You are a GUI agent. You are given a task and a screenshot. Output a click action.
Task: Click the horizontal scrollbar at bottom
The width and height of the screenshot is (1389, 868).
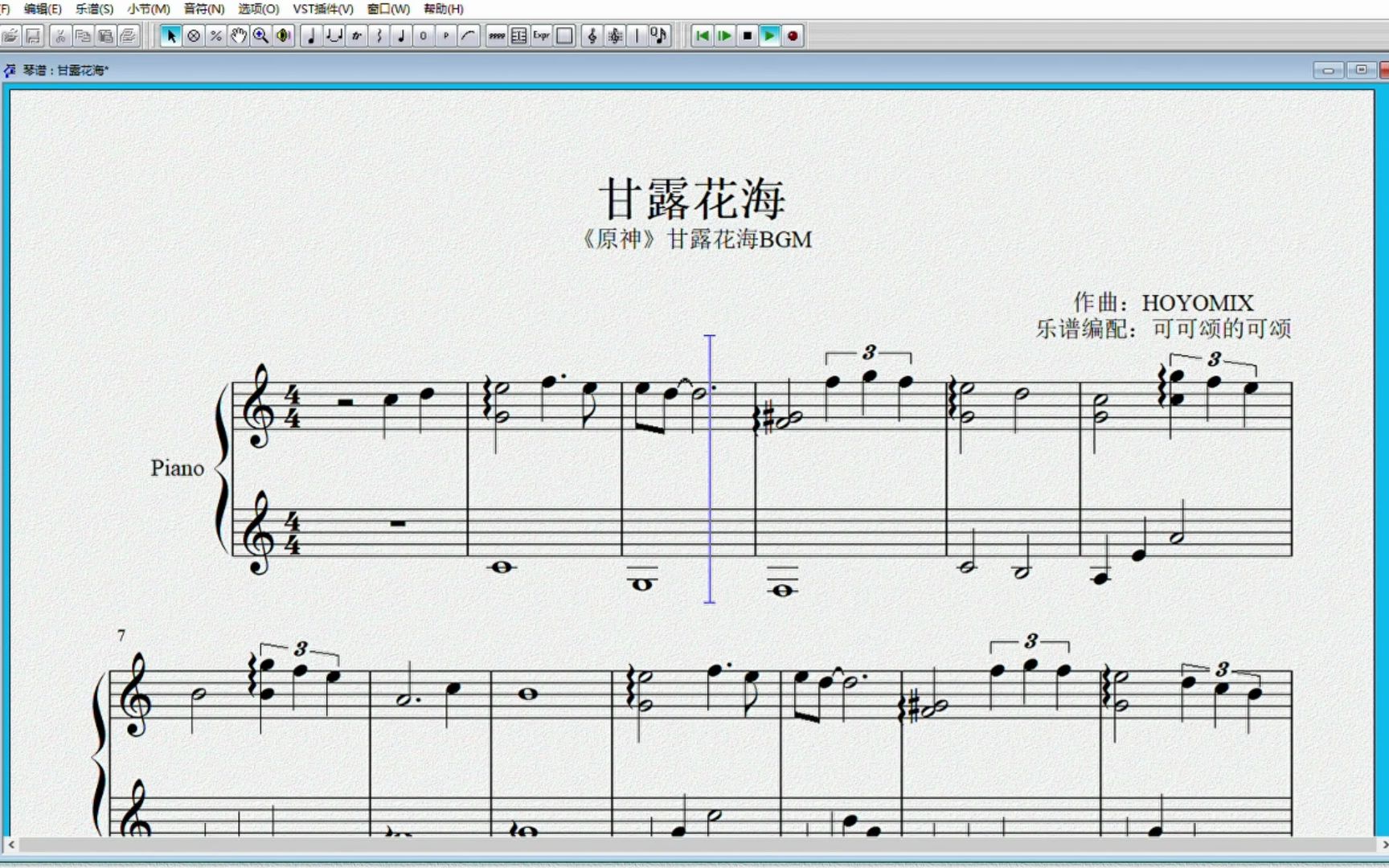pos(698,845)
